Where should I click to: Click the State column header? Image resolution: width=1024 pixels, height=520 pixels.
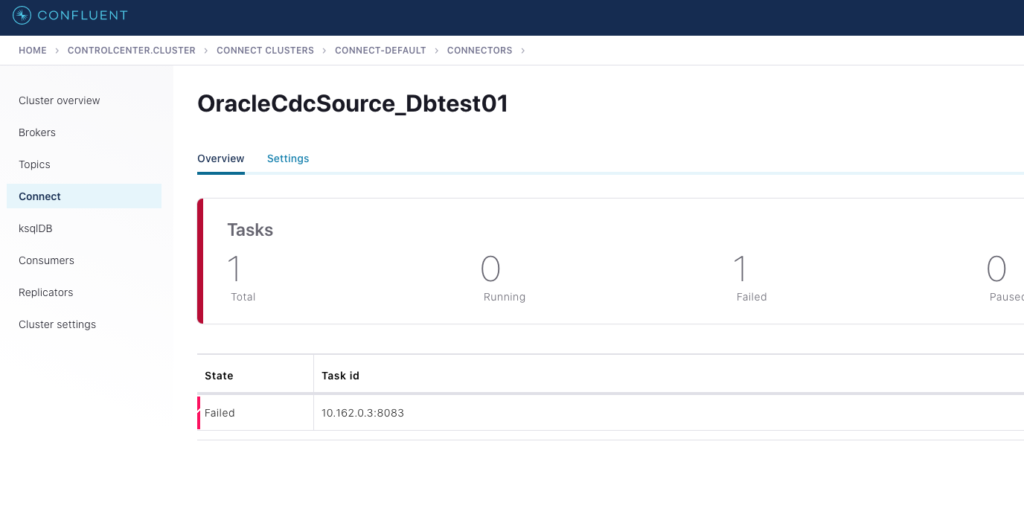(x=219, y=376)
